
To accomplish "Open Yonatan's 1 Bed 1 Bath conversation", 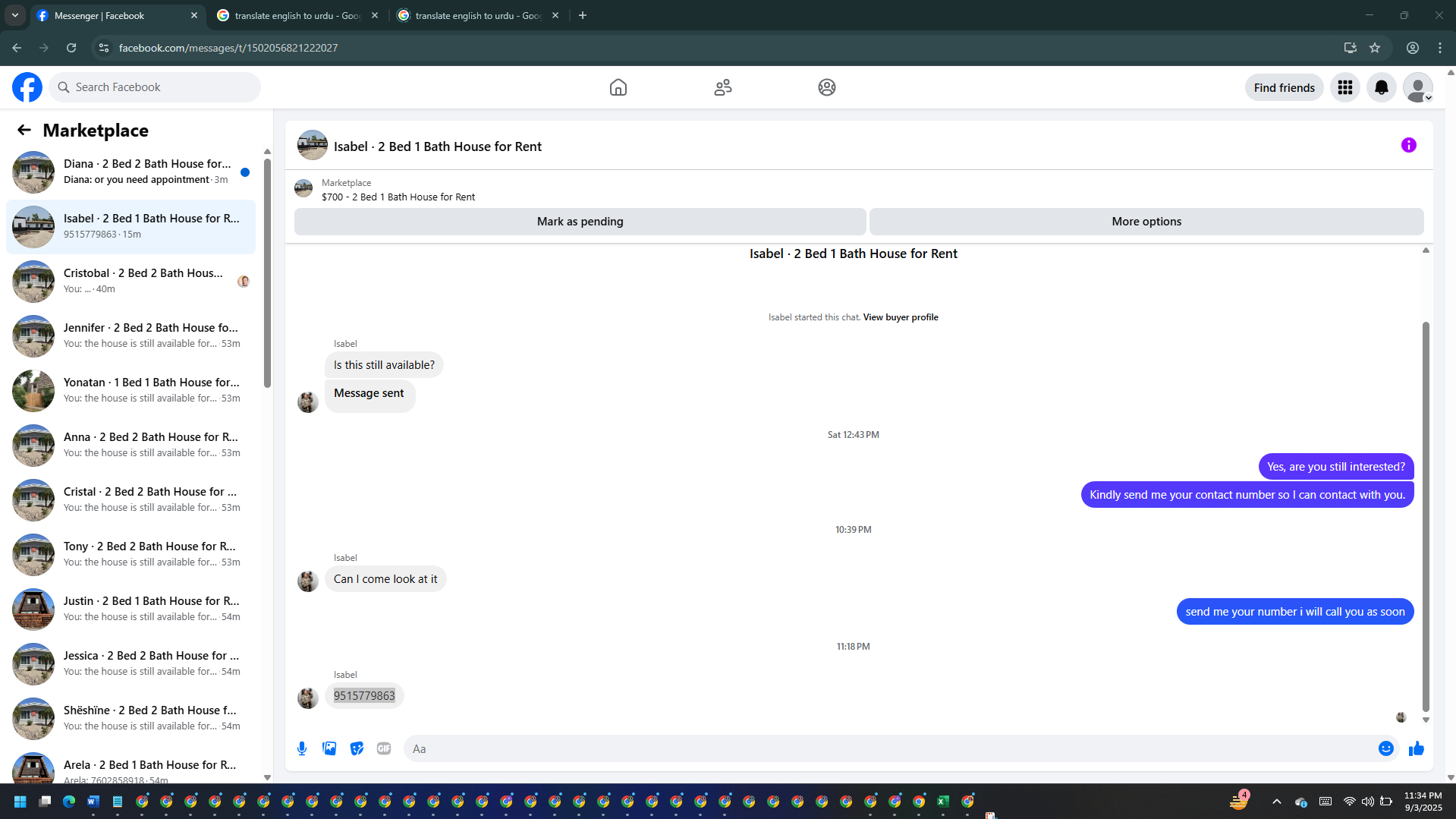I will [131, 391].
